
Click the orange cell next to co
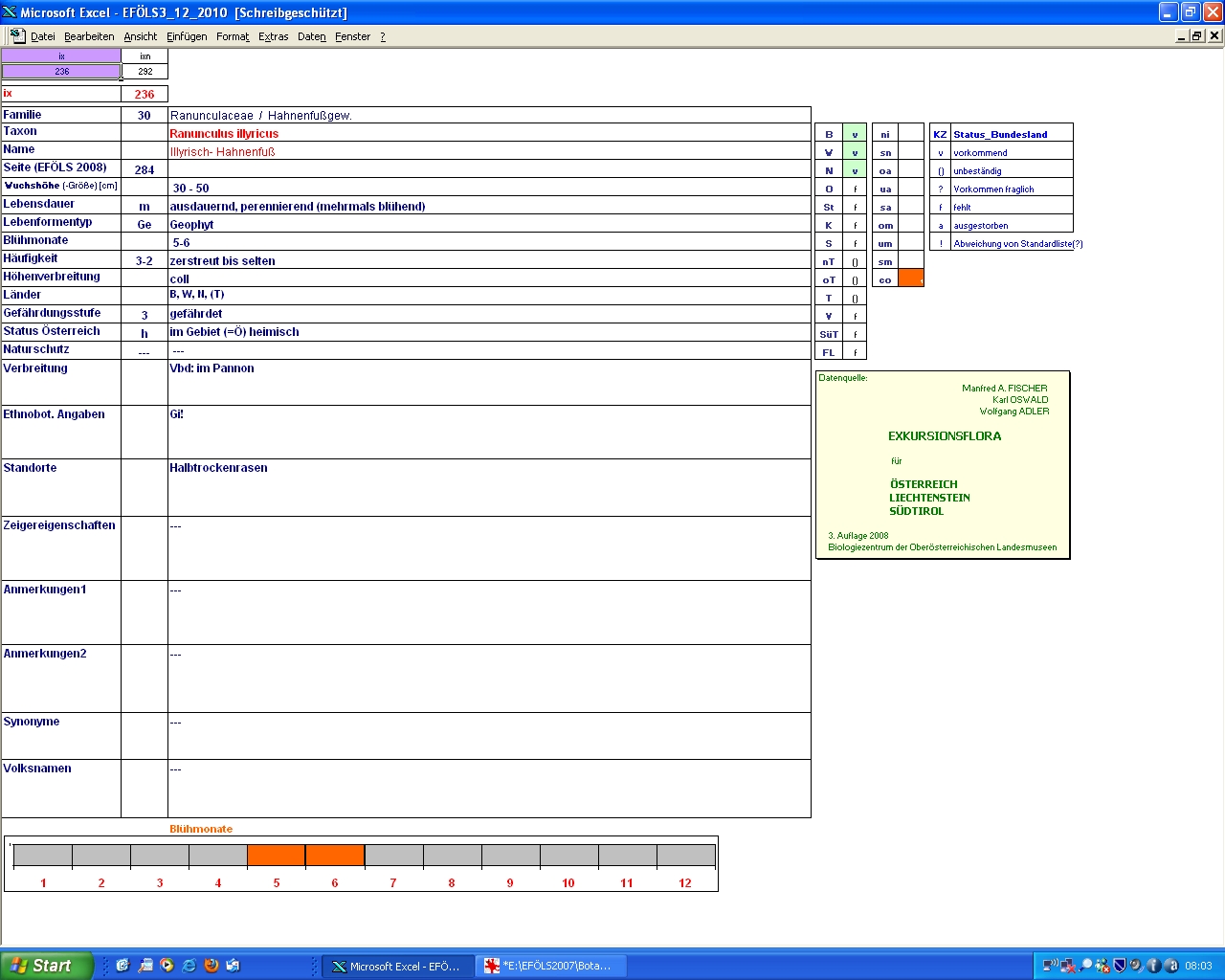click(911, 278)
